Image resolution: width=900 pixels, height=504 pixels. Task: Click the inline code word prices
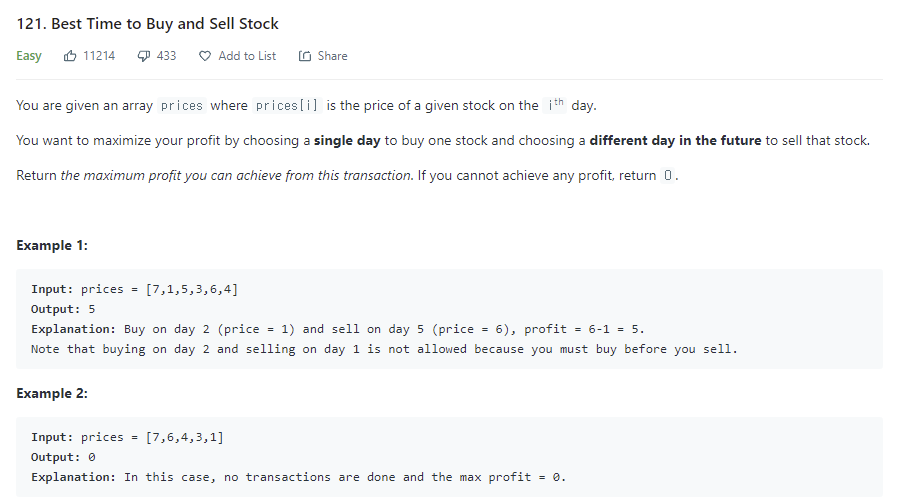point(181,106)
